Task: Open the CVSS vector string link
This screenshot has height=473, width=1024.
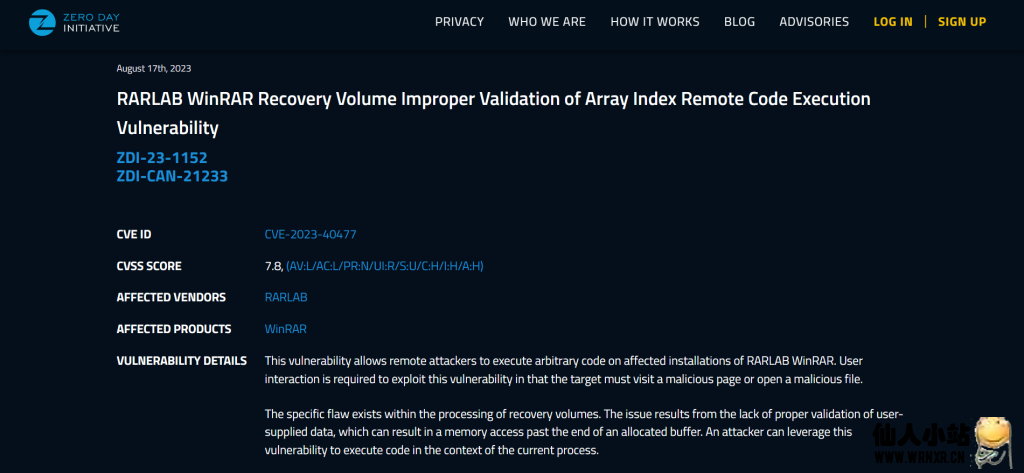Action: tap(385, 266)
